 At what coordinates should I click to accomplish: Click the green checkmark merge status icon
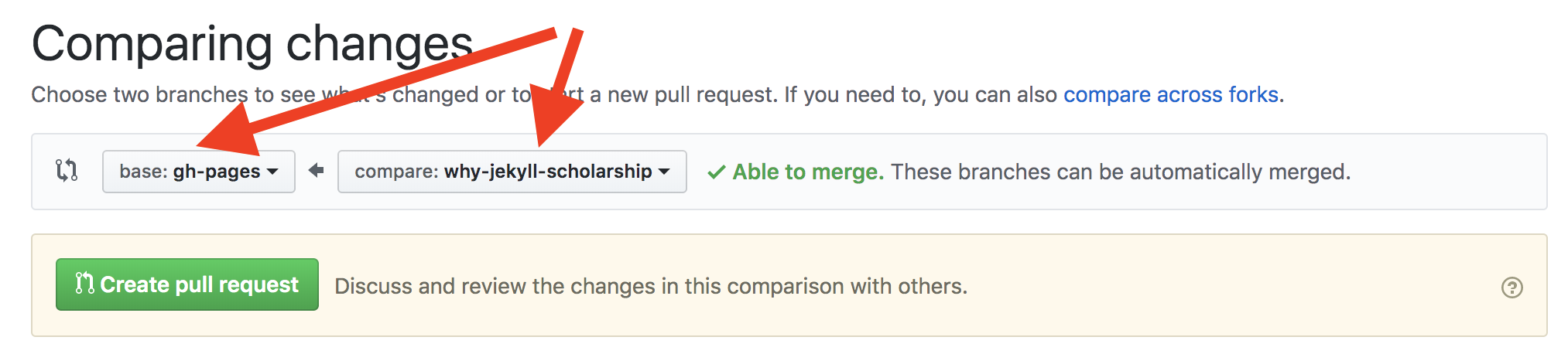[716, 172]
